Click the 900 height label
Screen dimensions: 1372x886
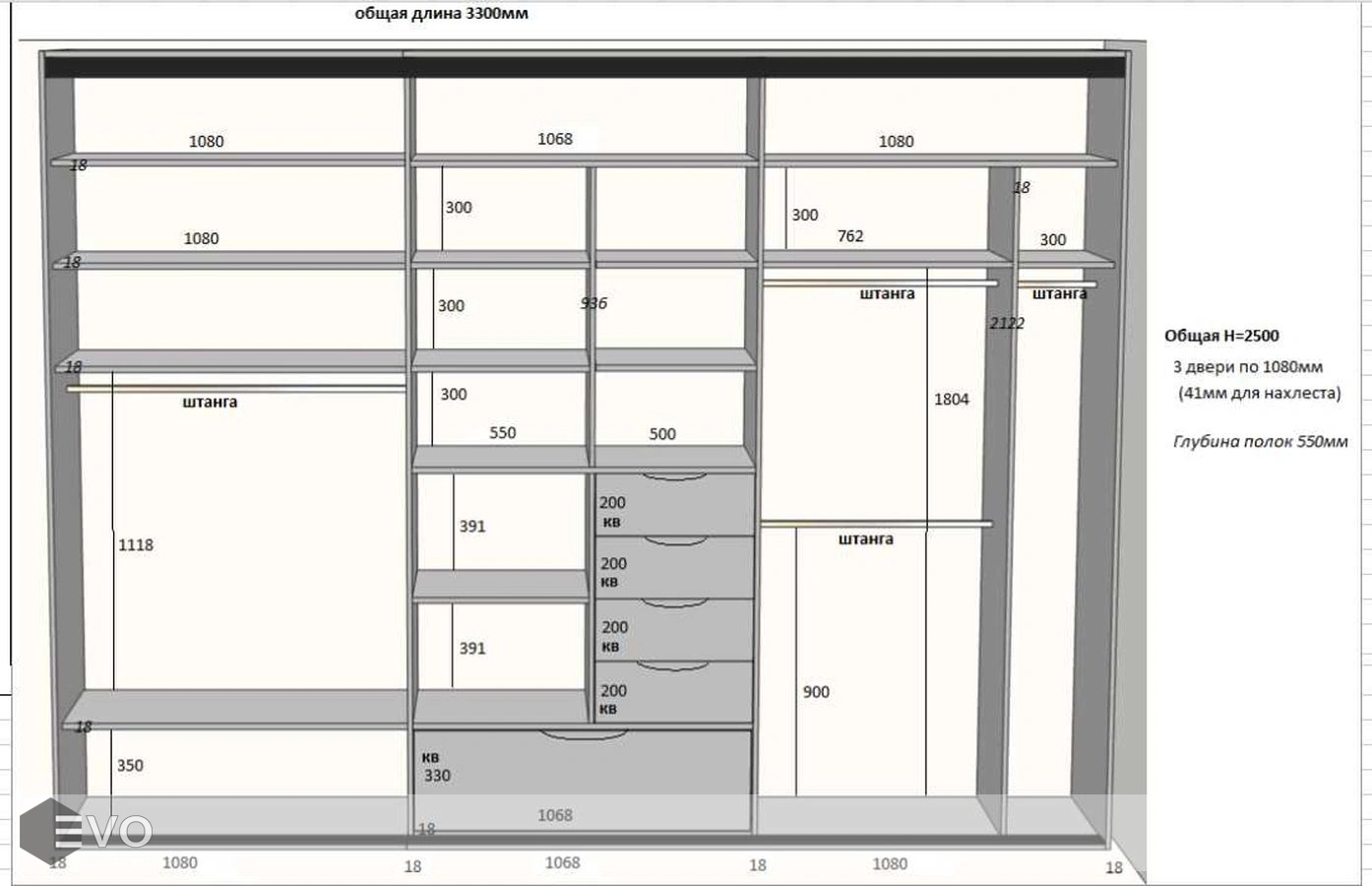coord(816,692)
